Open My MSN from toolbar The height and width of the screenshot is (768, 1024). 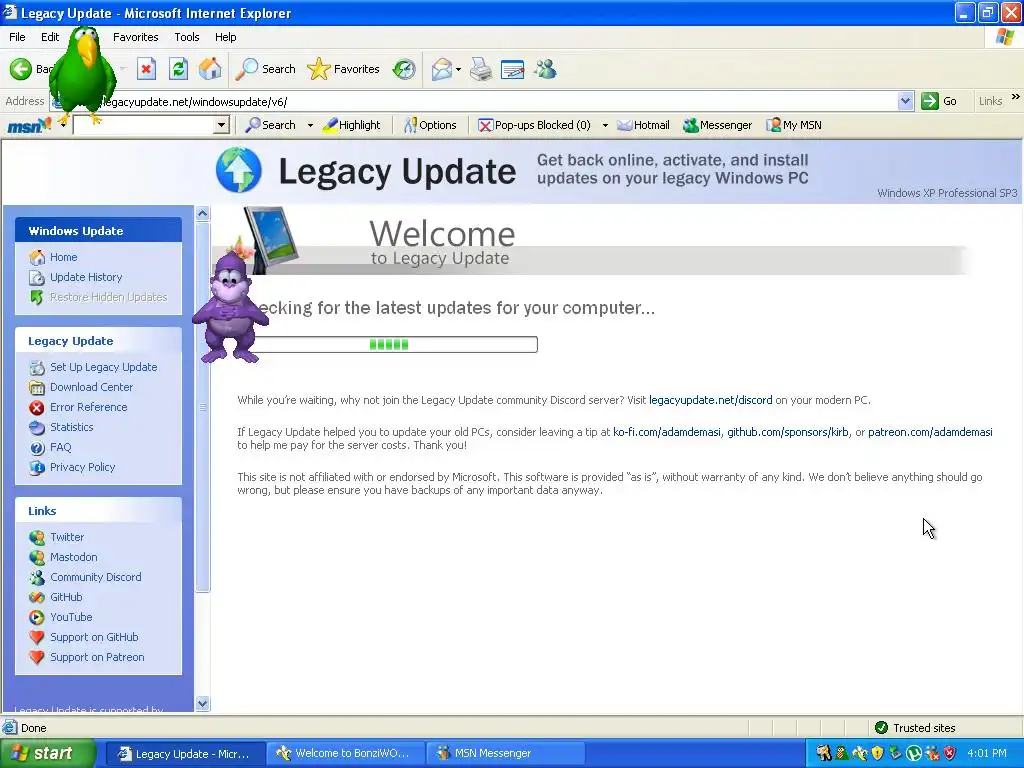[x=793, y=125]
